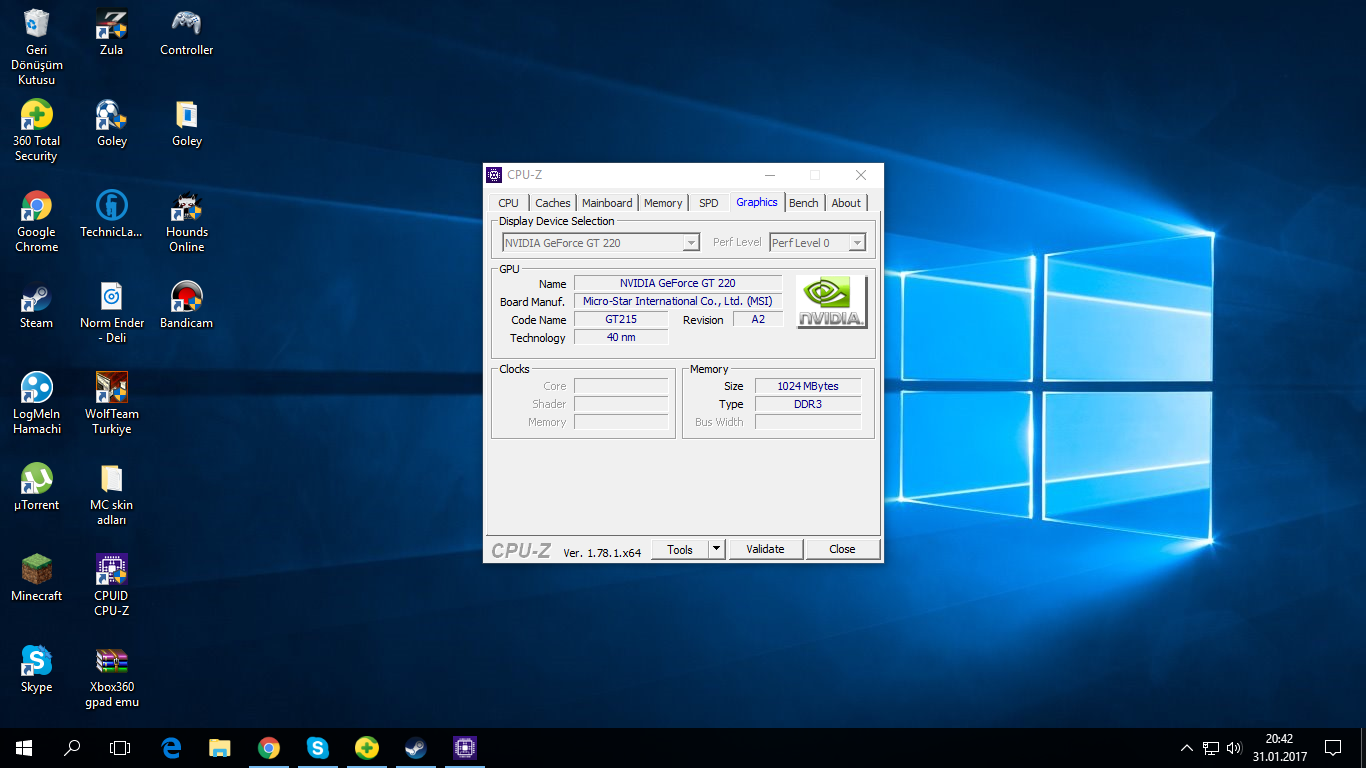Open the Action Center notifications
Image resolution: width=1366 pixels, height=768 pixels.
[1333, 747]
